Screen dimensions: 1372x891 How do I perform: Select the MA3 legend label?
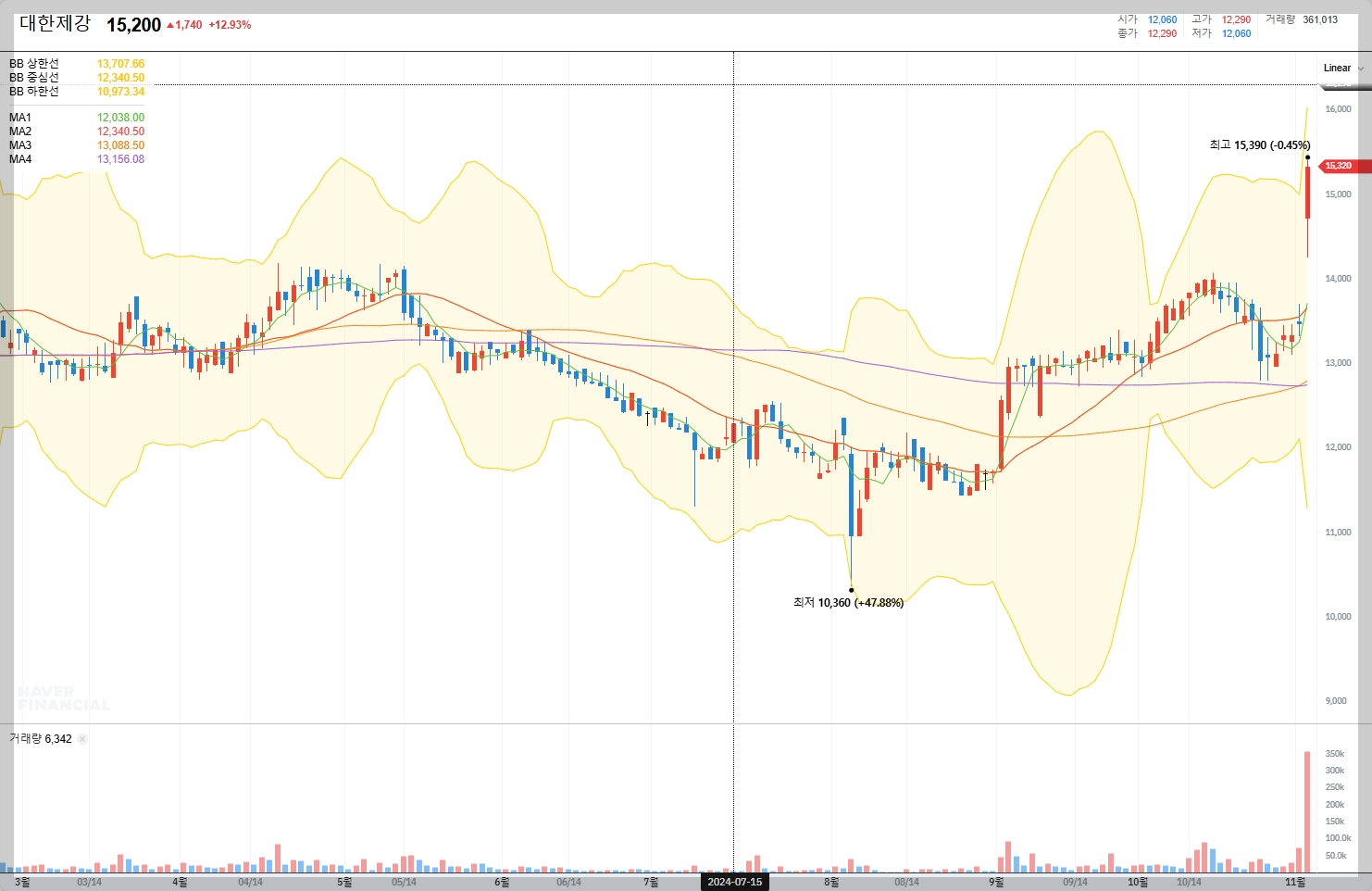[20, 145]
